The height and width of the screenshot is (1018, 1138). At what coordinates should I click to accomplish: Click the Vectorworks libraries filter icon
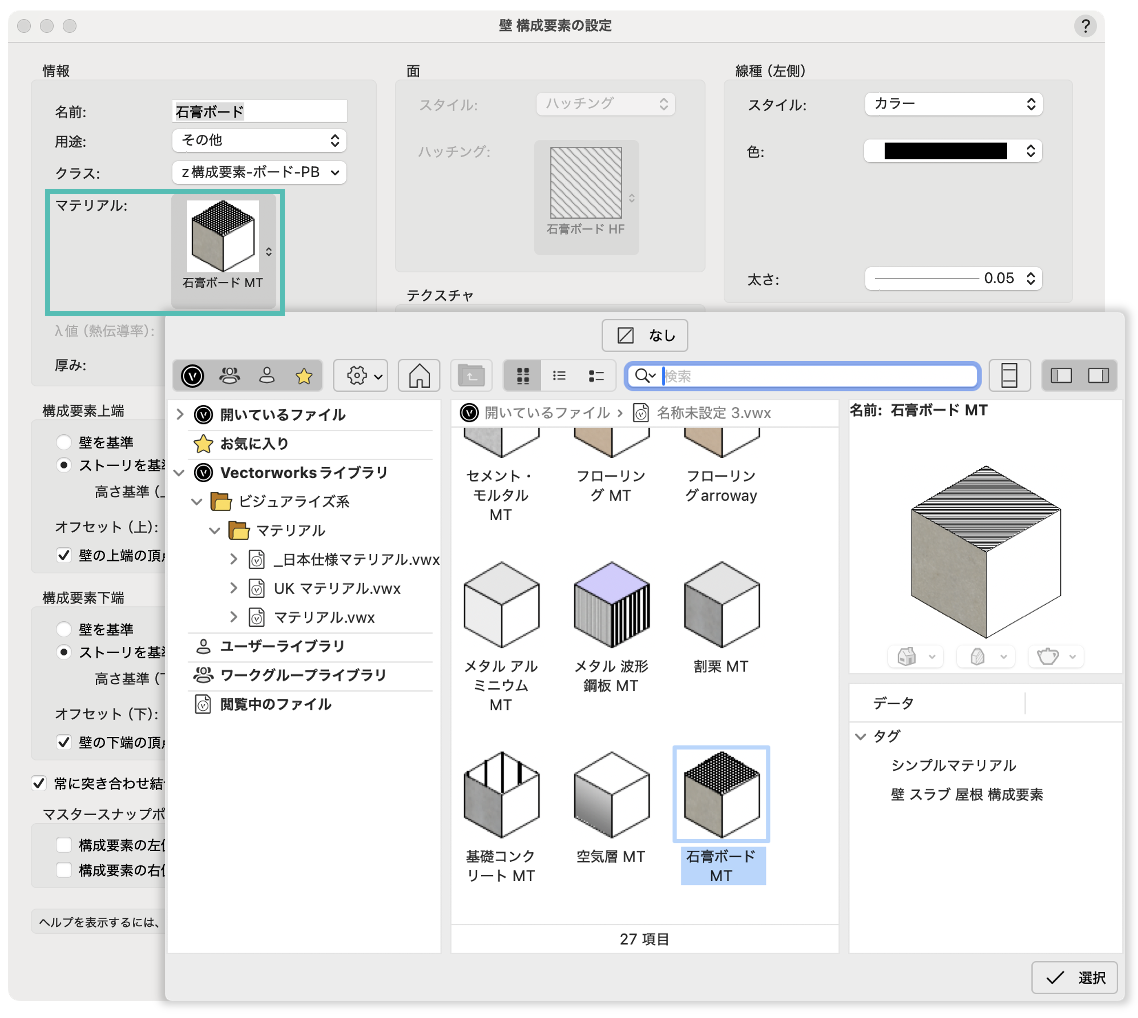click(x=194, y=376)
